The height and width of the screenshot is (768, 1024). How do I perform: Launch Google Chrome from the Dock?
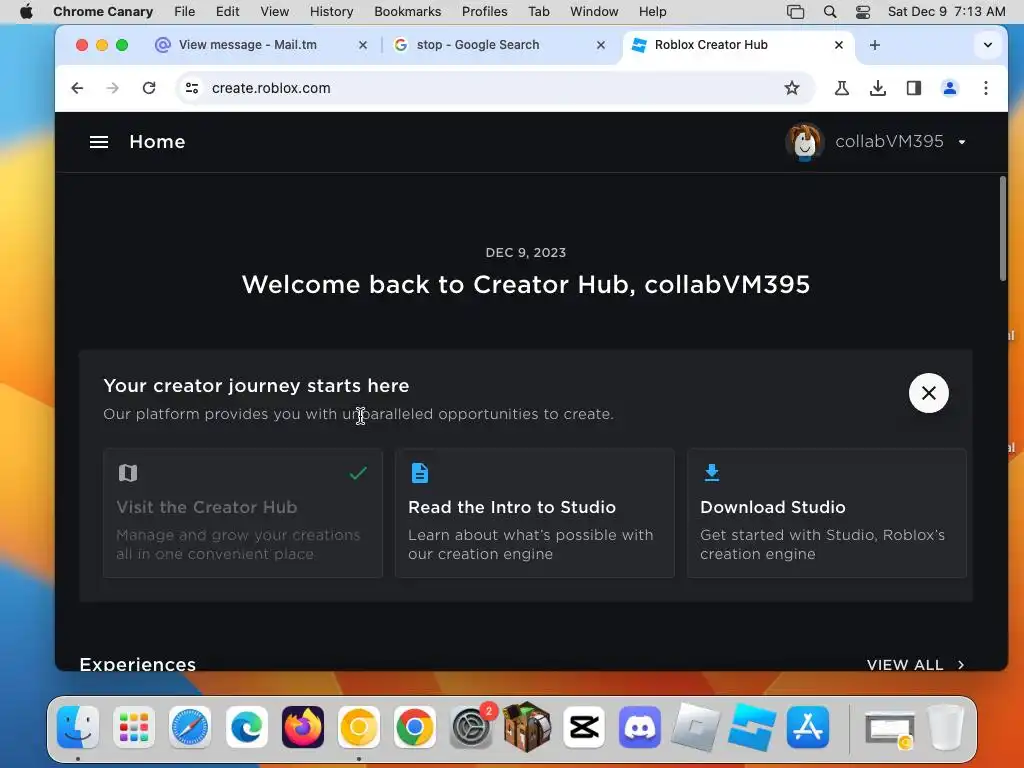tap(415, 727)
